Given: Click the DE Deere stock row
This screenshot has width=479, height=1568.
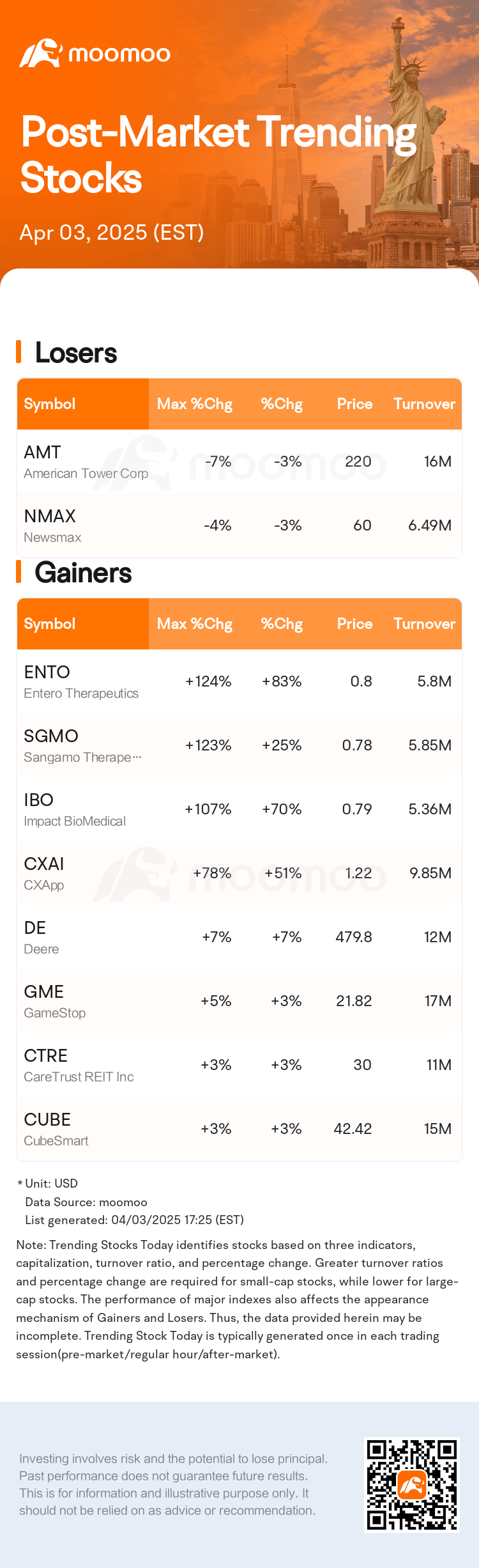Looking at the screenshot, I should [x=240, y=937].
